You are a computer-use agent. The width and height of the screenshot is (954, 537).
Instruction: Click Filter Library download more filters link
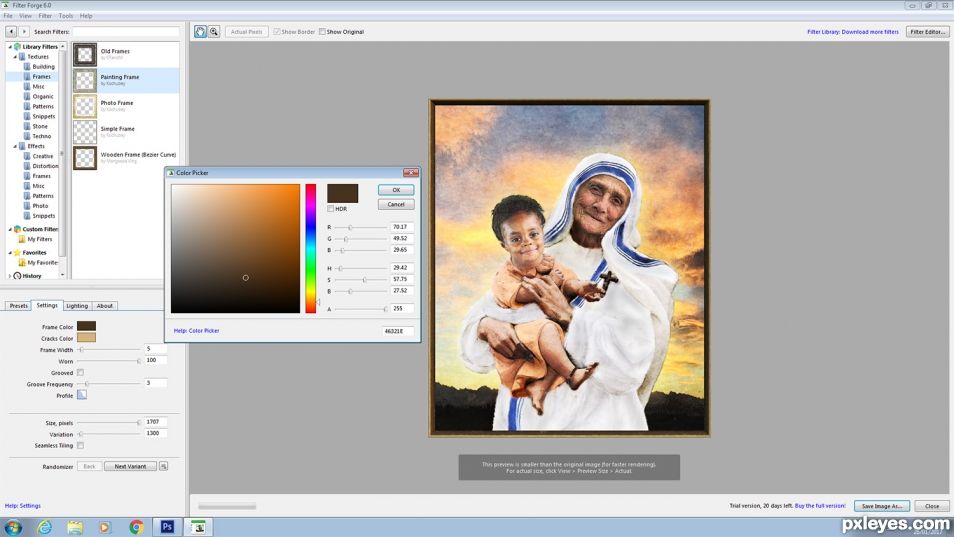click(x=852, y=32)
